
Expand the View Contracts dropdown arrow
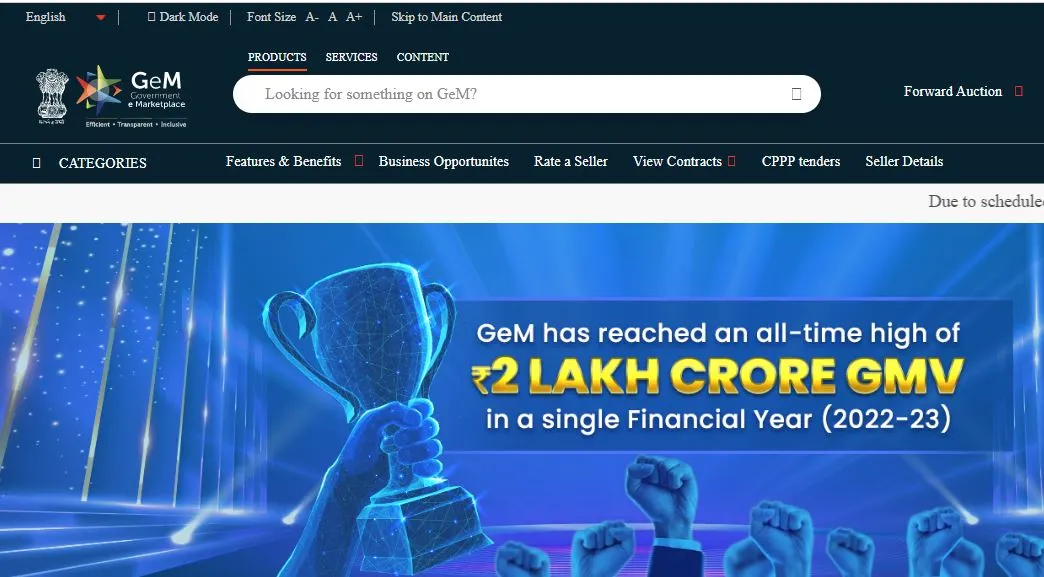click(732, 160)
